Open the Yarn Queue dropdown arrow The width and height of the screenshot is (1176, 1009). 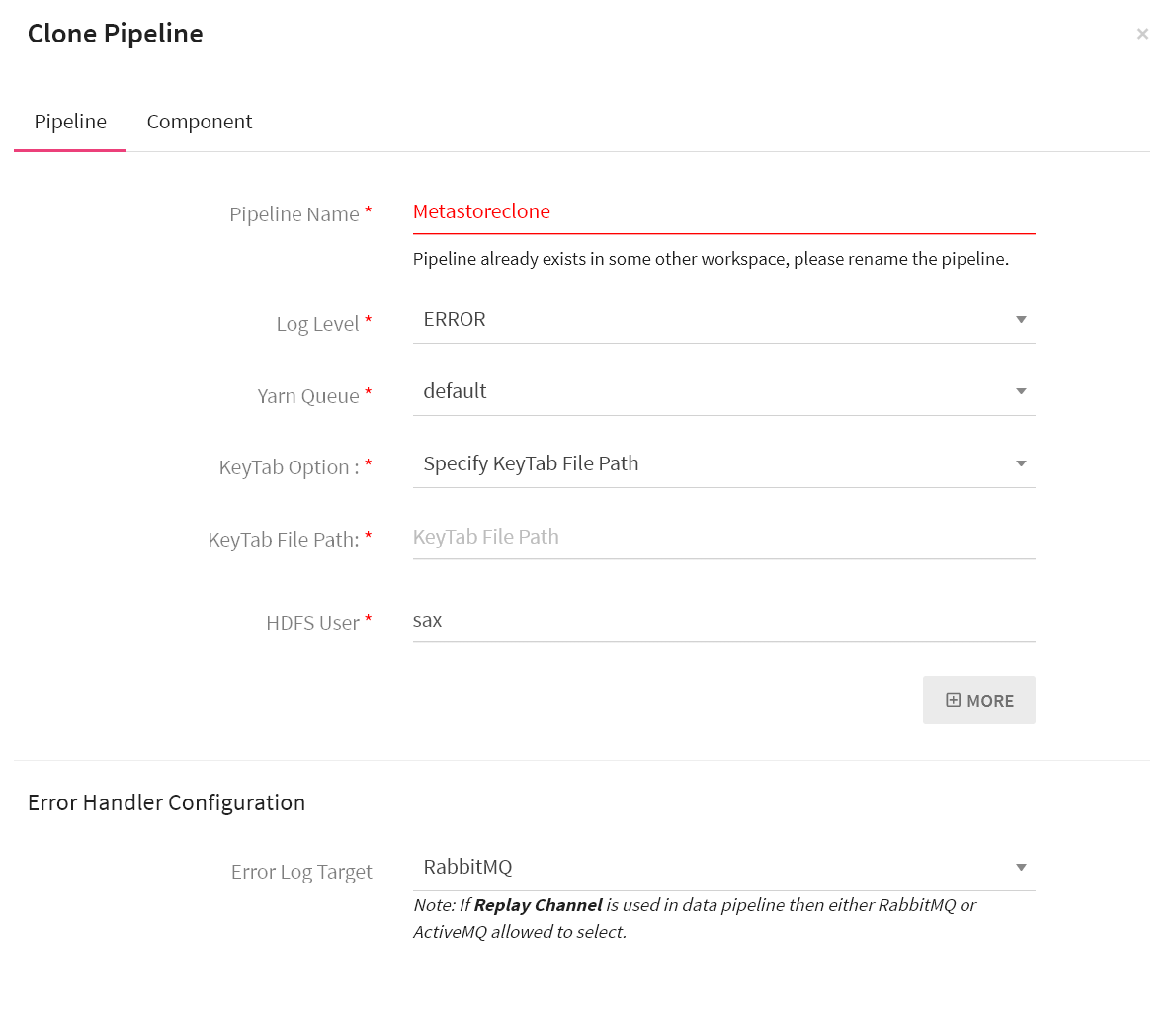click(x=1021, y=392)
